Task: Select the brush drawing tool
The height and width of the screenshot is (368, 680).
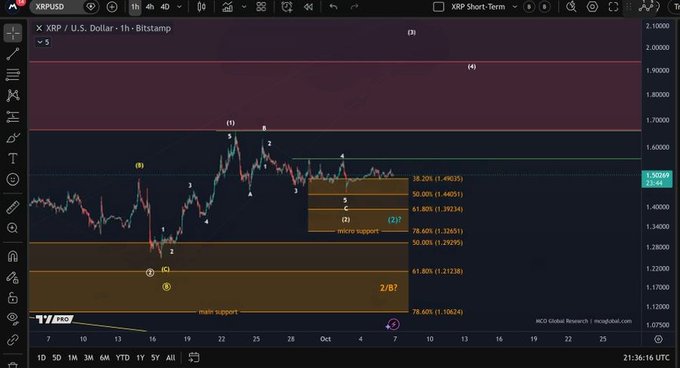Action: 13,138
